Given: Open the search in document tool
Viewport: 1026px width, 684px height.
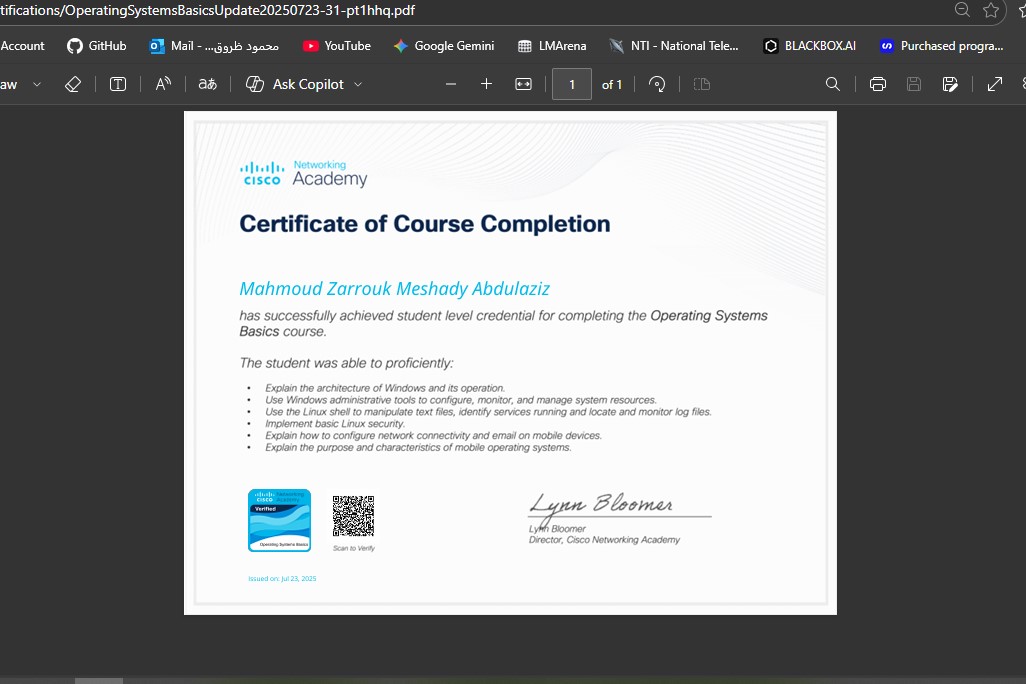Looking at the screenshot, I should (833, 84).
